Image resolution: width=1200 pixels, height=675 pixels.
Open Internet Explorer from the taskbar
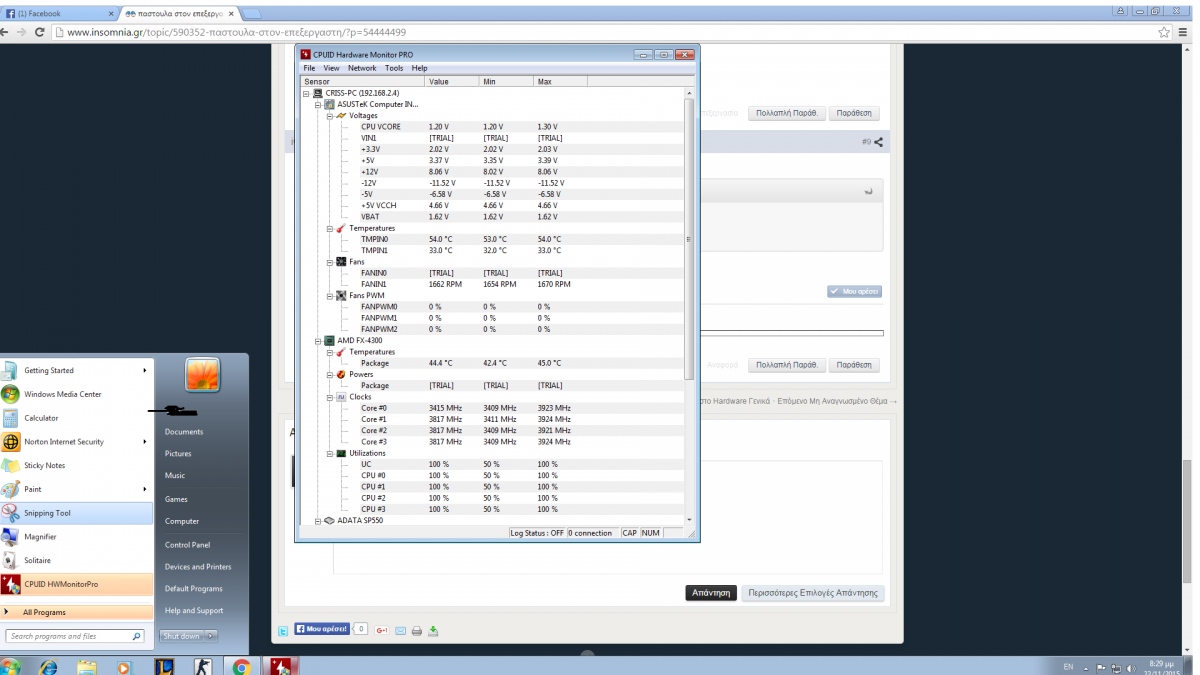pos(48,666)
